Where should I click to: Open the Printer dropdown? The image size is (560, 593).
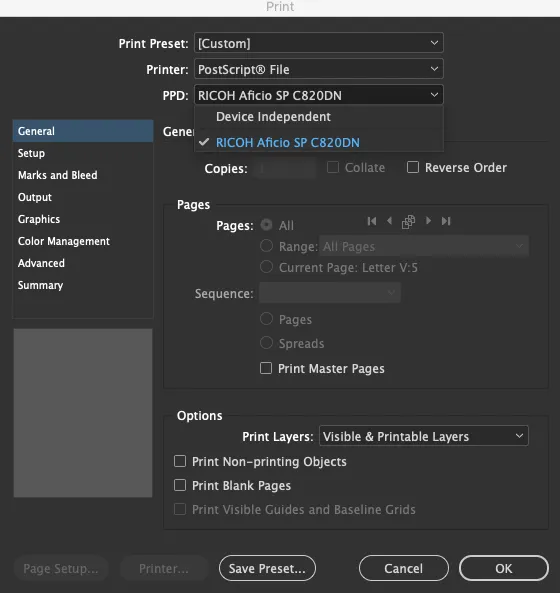tap(319, 69)
